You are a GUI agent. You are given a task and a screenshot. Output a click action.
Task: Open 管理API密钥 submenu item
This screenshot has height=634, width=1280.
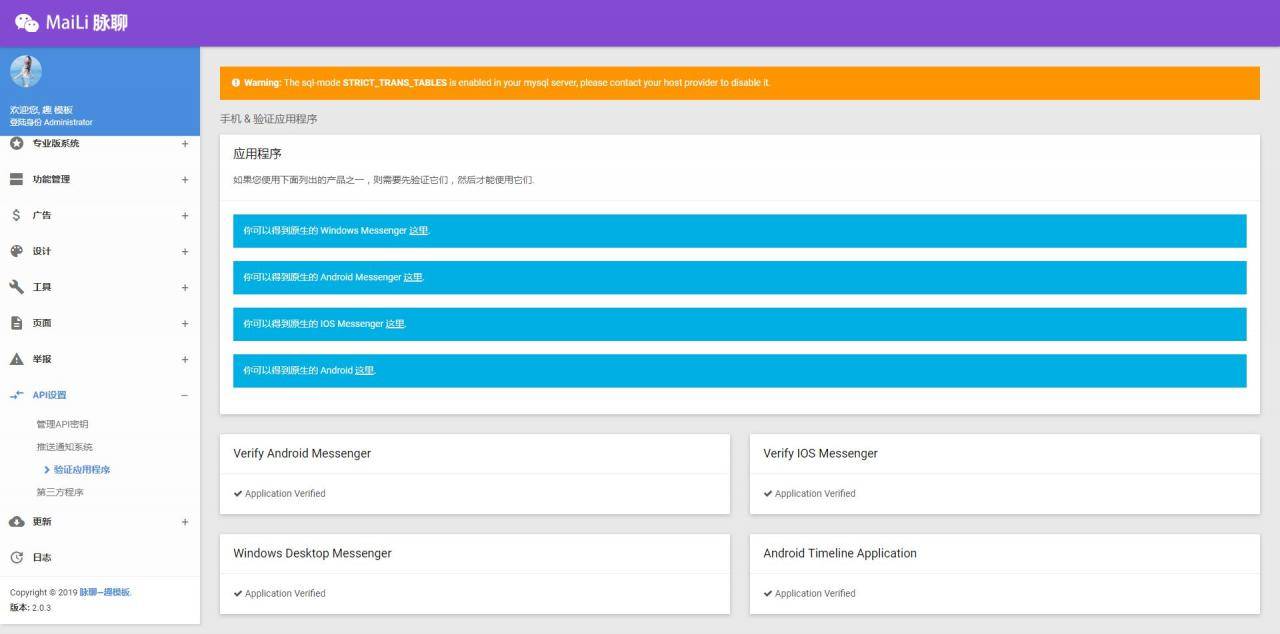(62, 424)
